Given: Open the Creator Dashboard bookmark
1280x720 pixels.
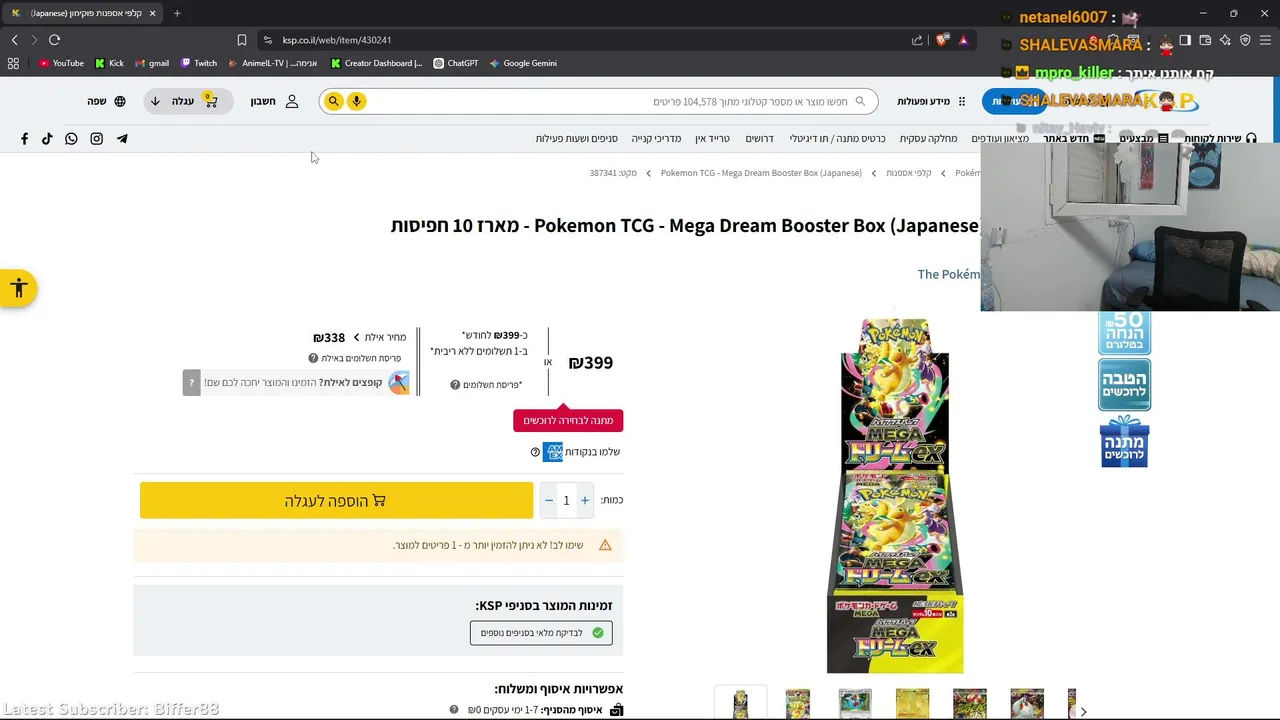Looking at the screenshot, I should click(x=376, y=63).
